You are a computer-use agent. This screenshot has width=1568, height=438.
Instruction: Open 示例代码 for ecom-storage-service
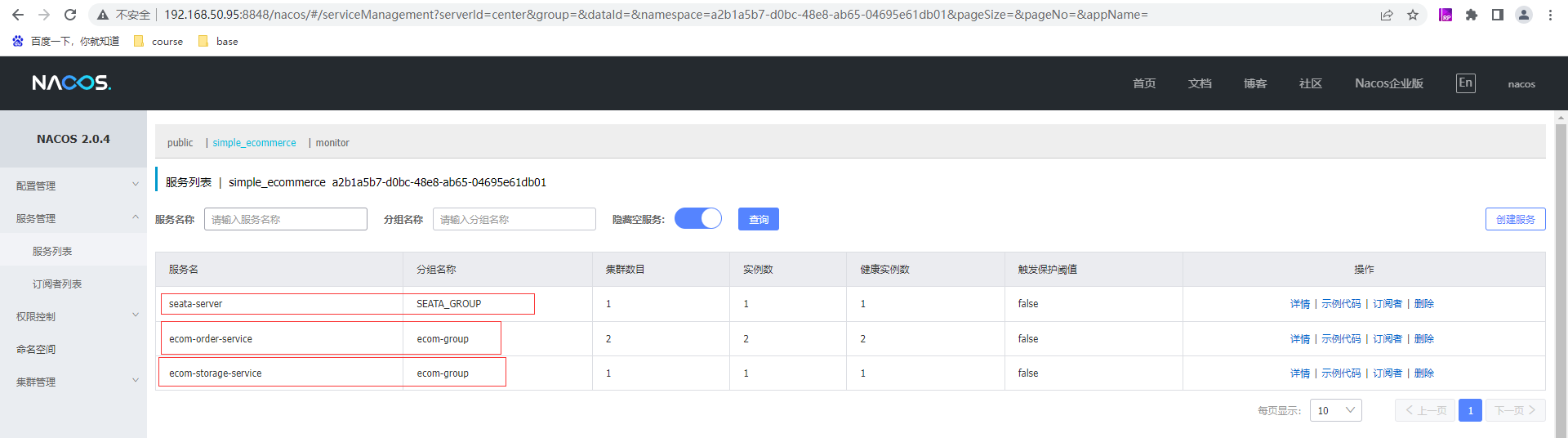click(1341, 373)
